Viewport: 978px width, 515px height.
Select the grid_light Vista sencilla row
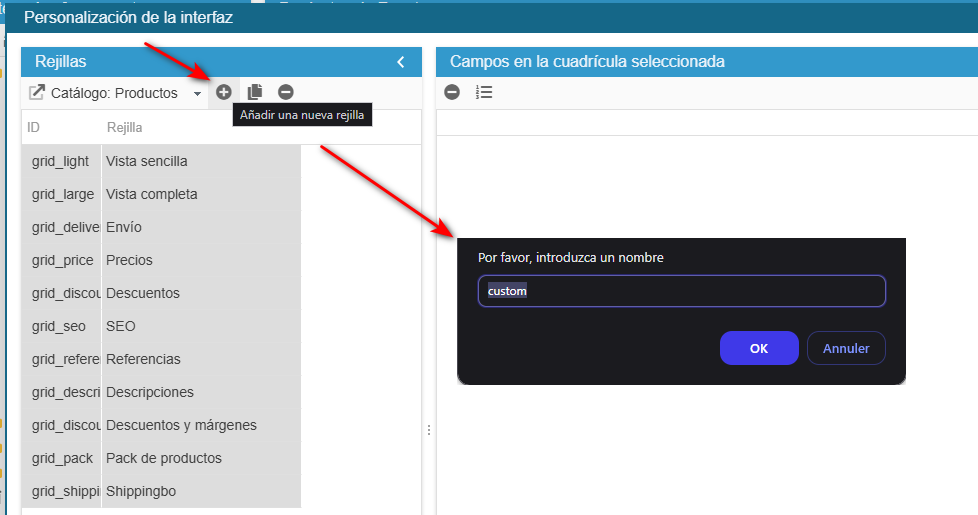click(162, 161)
